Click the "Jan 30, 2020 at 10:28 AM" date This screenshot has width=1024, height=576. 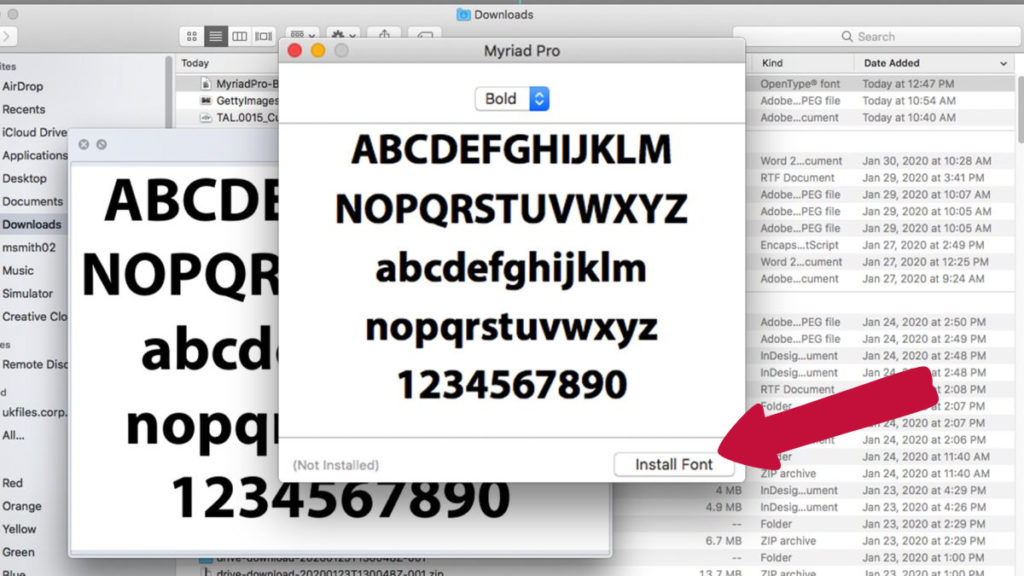(x=927, y=161)
